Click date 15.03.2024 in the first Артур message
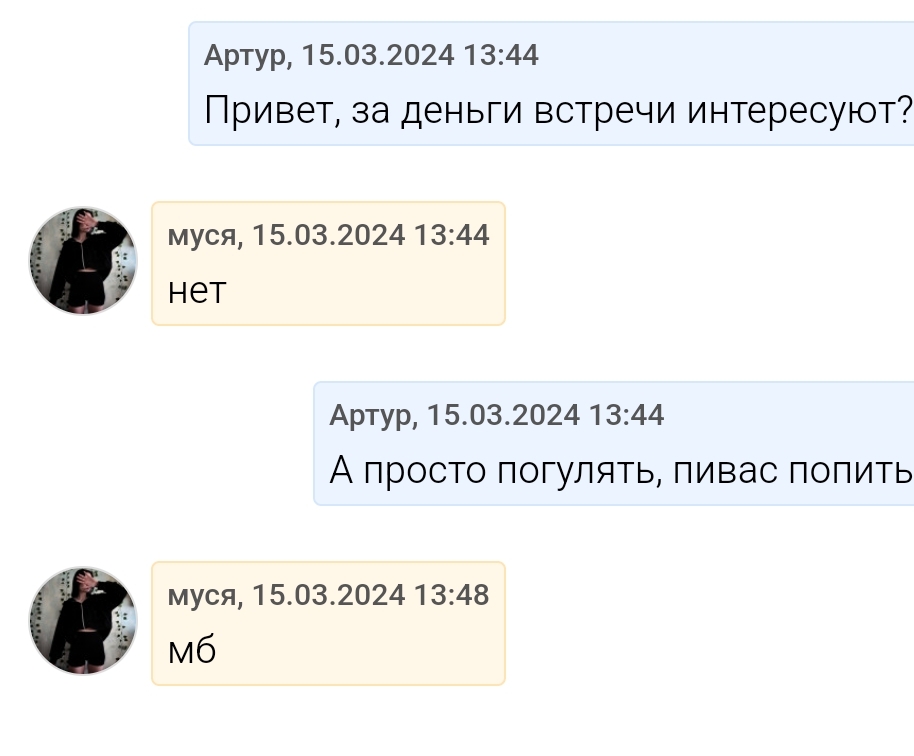Image resolution: width=914 pixels, height=756 pixels. pyautogui.click(x=378, y=55)
